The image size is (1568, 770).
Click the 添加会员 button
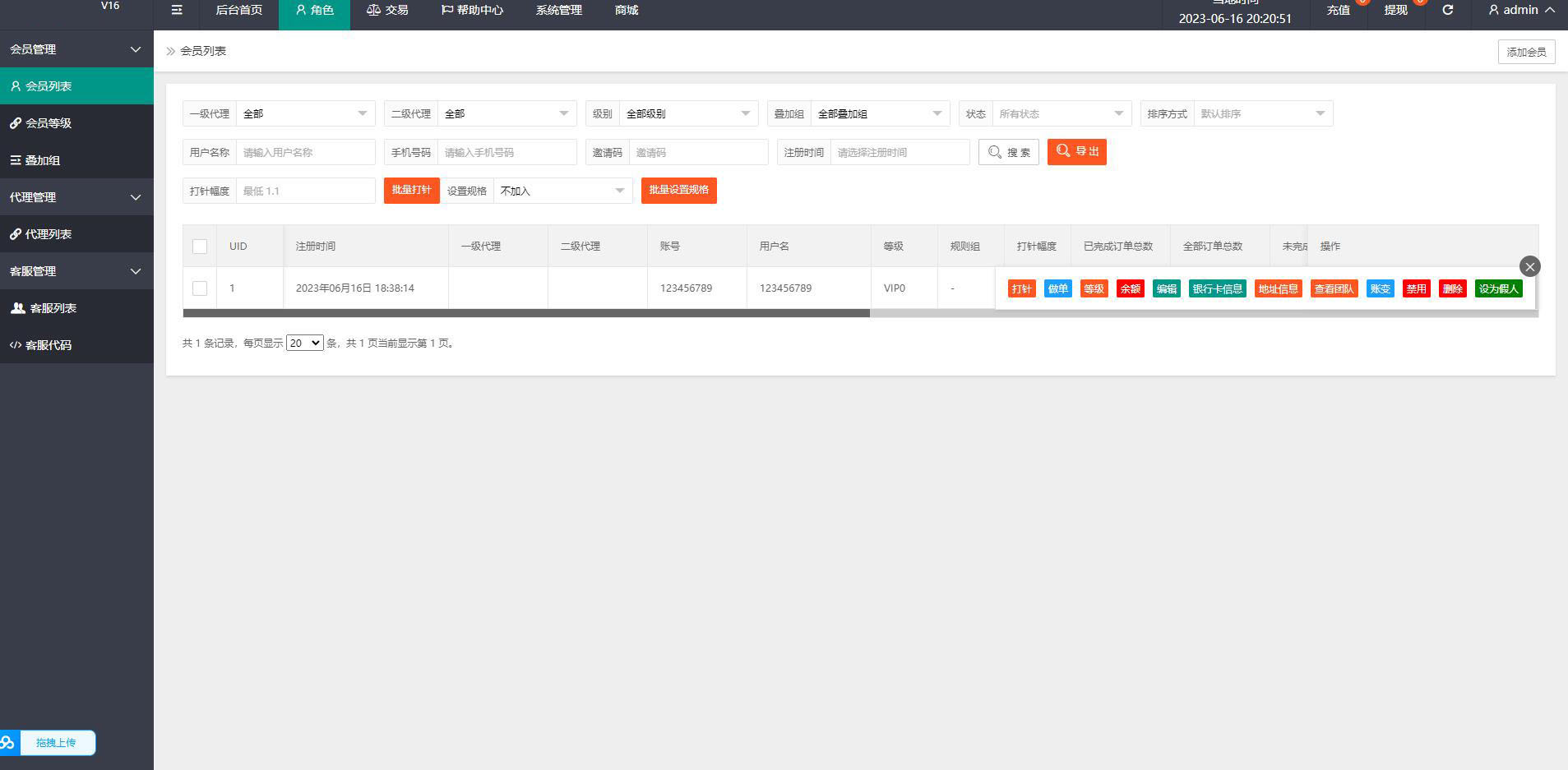click(1526, 52)
